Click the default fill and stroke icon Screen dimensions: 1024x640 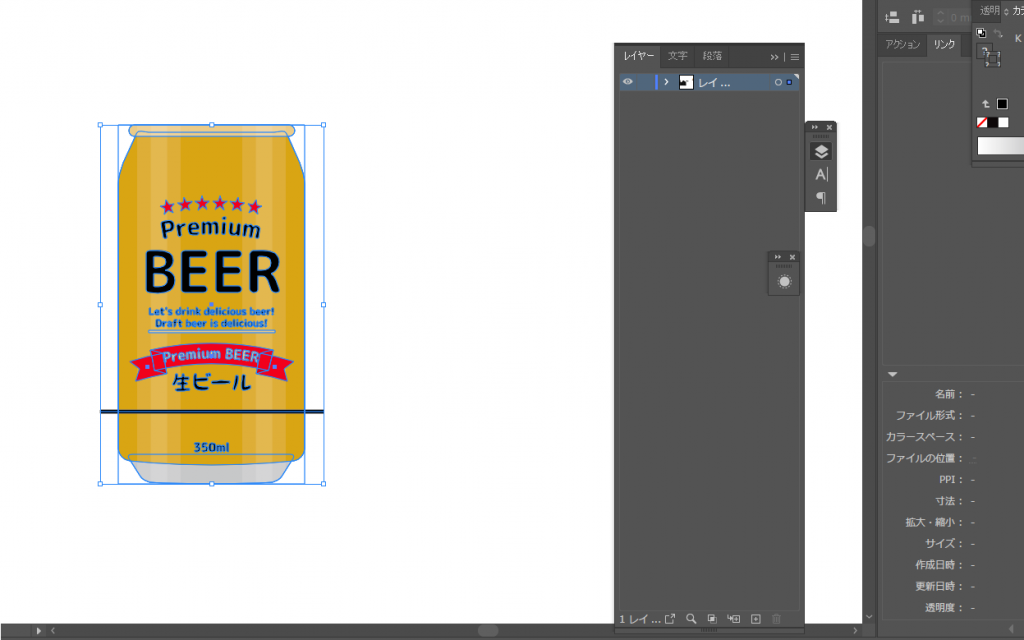981,33
